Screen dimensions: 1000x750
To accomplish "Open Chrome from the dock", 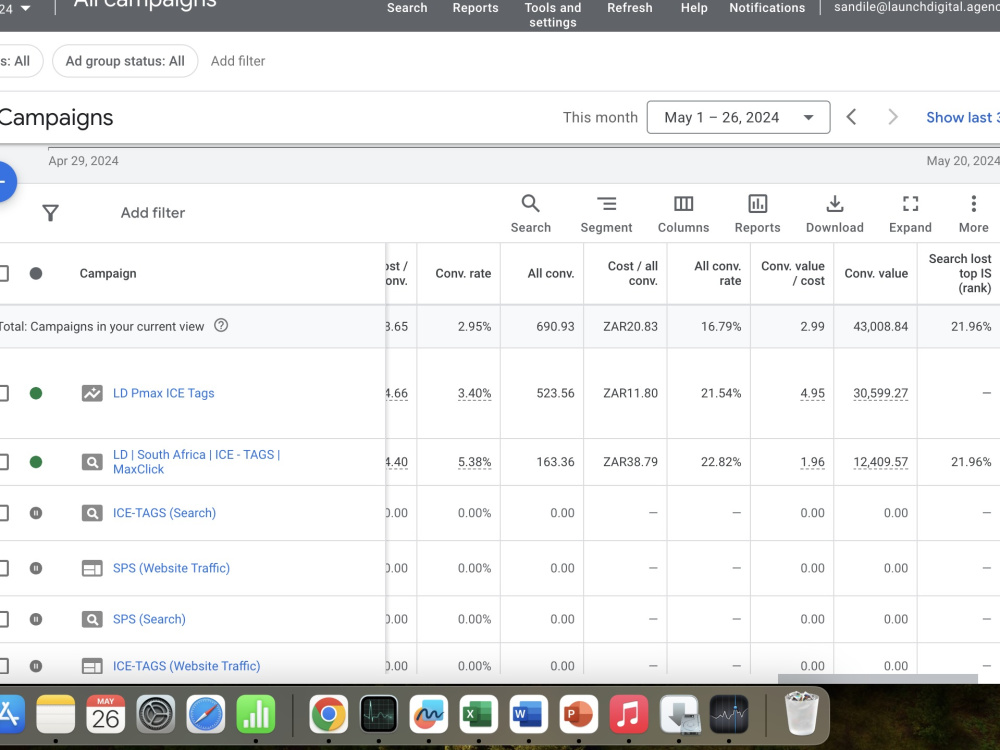I will tap(328, 714).
